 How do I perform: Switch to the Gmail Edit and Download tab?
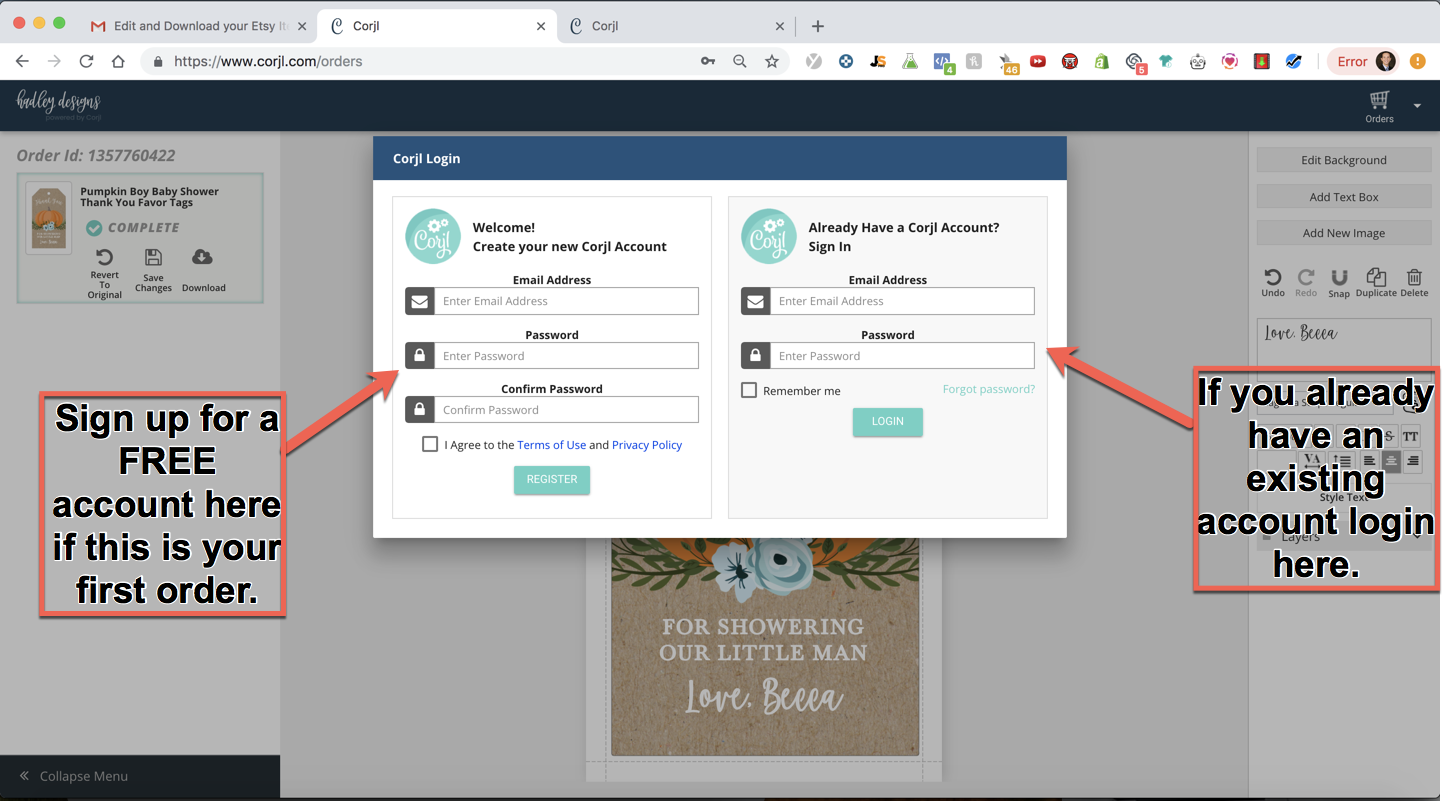point(198,26)
